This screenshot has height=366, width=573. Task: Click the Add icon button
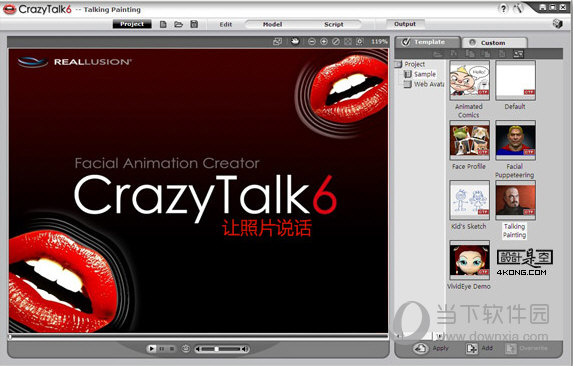pyautogui.click(x=471, y=349)
